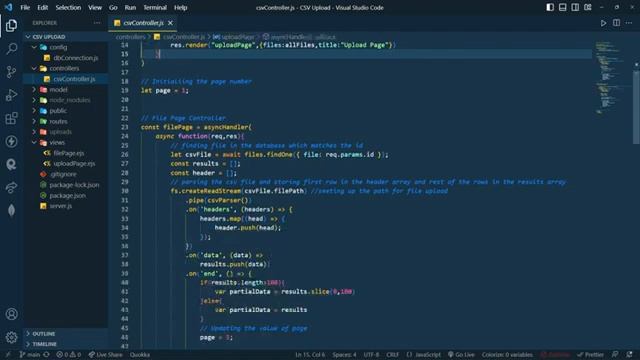Click the remote window icon in status bar
This screenshot has width=640, height=360.
click(8, 355)
